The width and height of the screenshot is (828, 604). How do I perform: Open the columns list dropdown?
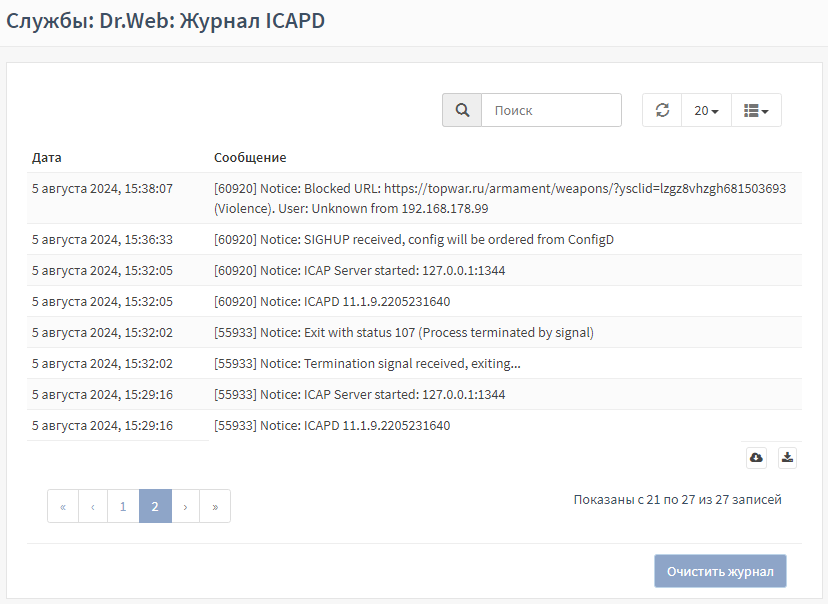756,110
